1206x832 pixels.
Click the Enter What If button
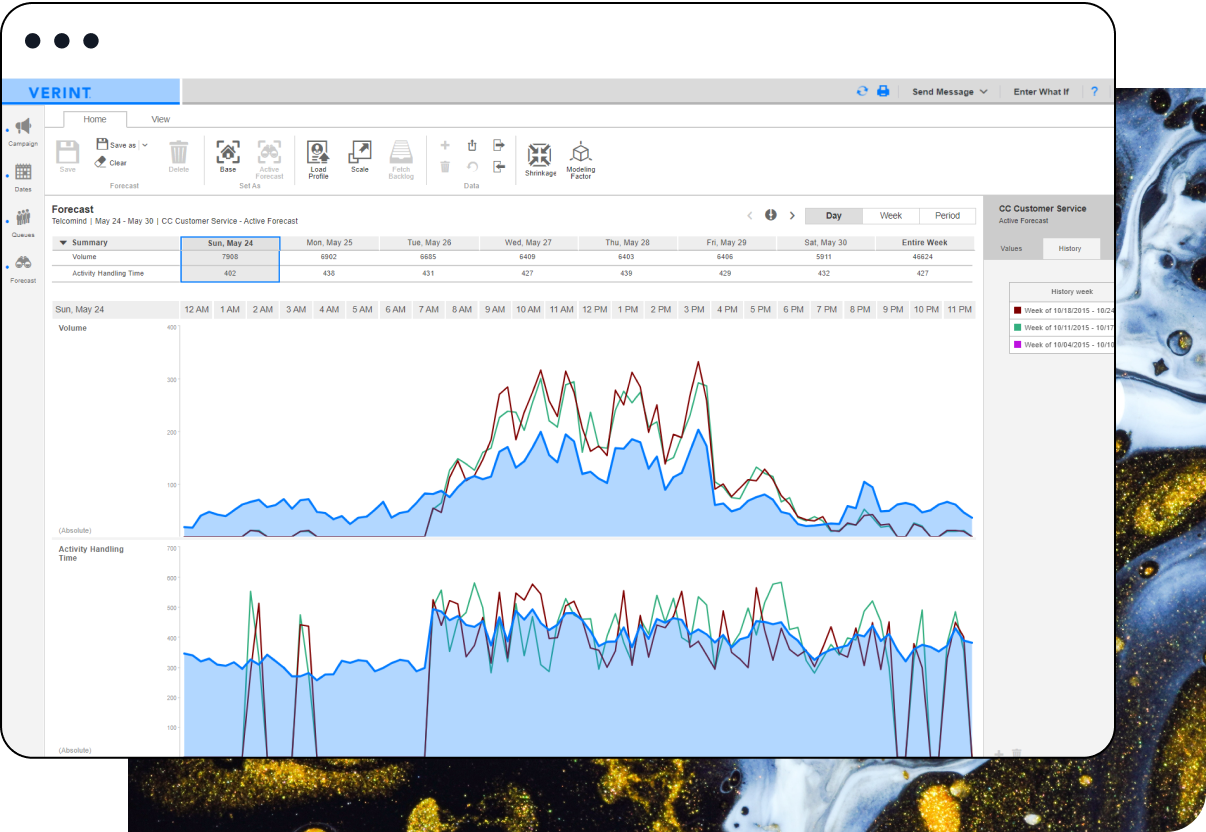point(1040,92)
